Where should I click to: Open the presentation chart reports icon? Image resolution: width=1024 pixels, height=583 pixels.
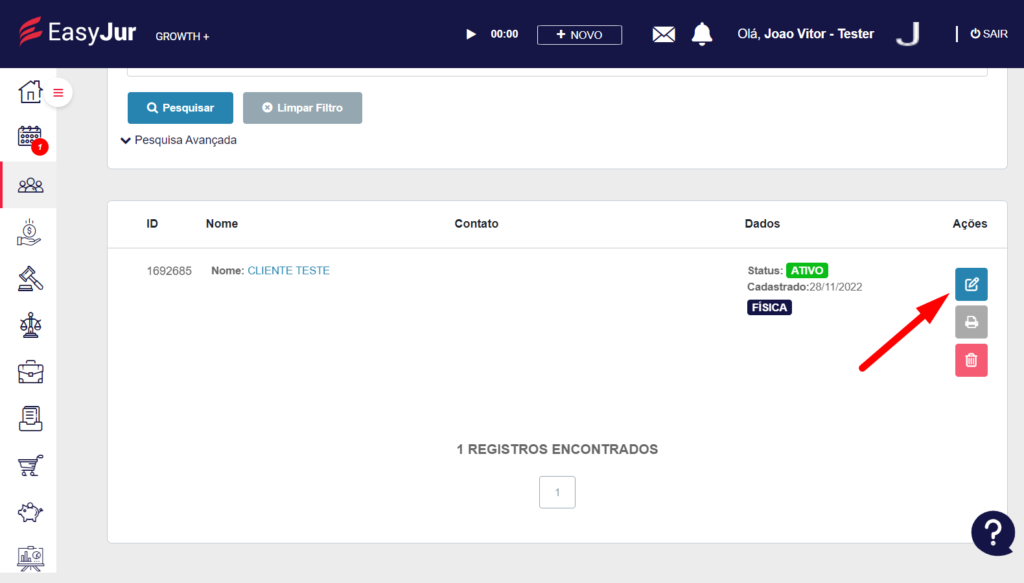coord(30,559)
